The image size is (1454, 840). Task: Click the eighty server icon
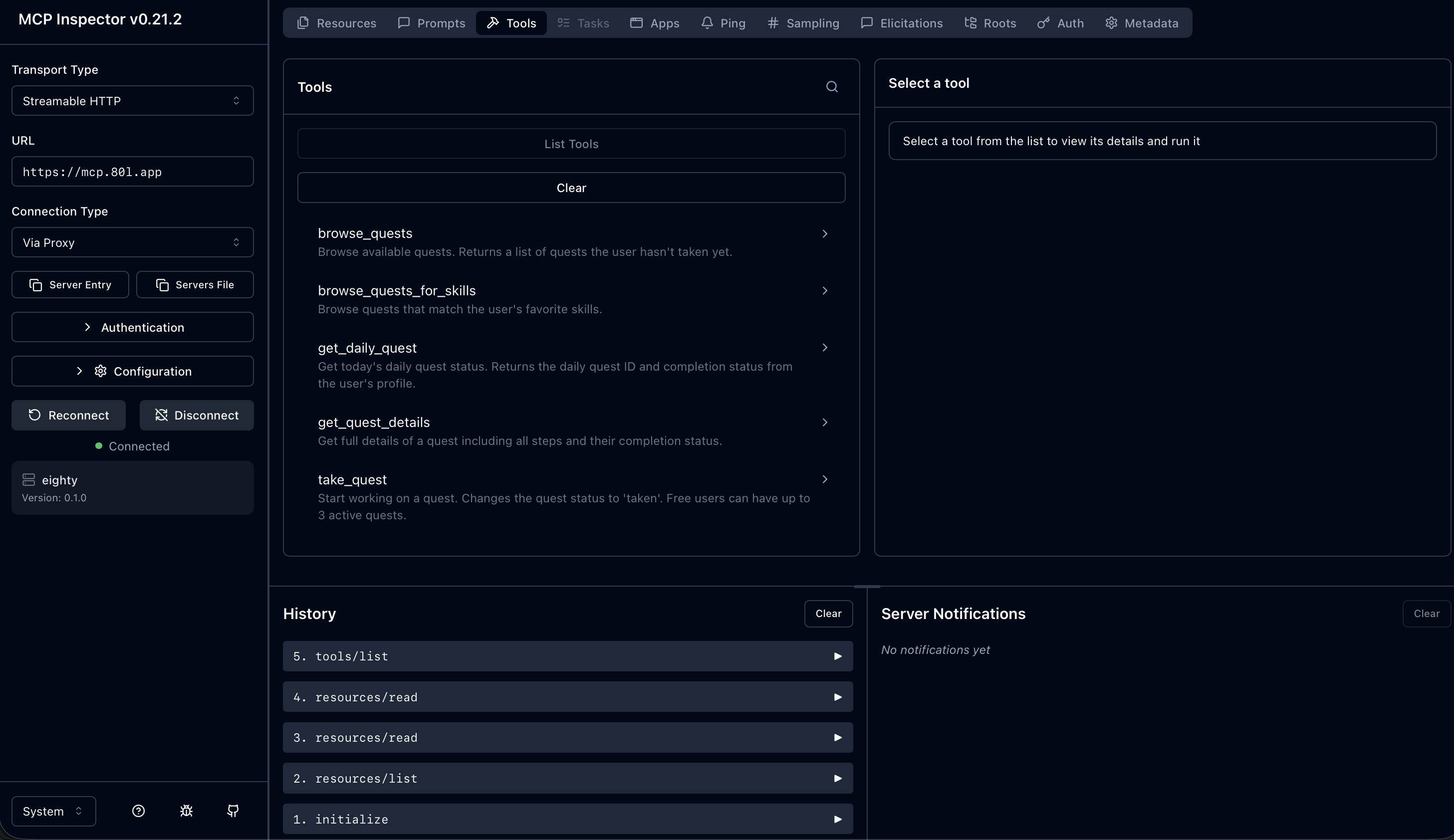coord(29,479)
